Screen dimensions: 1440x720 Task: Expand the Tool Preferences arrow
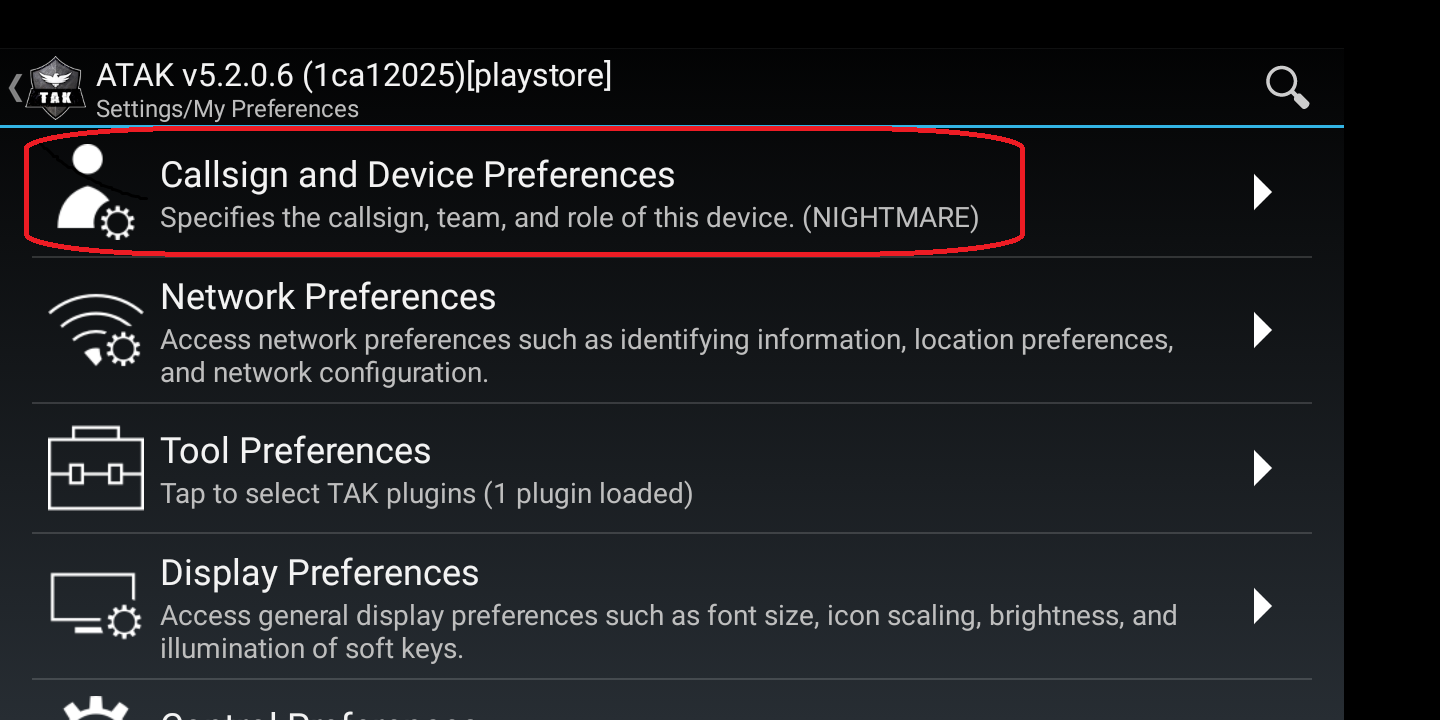click(1262, 468)
